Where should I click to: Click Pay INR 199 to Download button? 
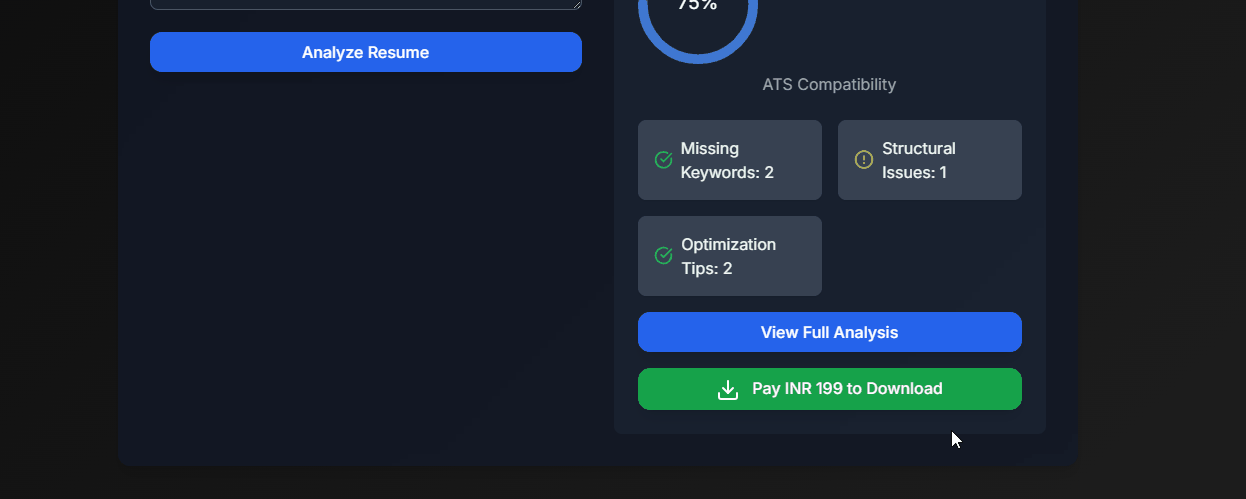[x=830, y=389]
